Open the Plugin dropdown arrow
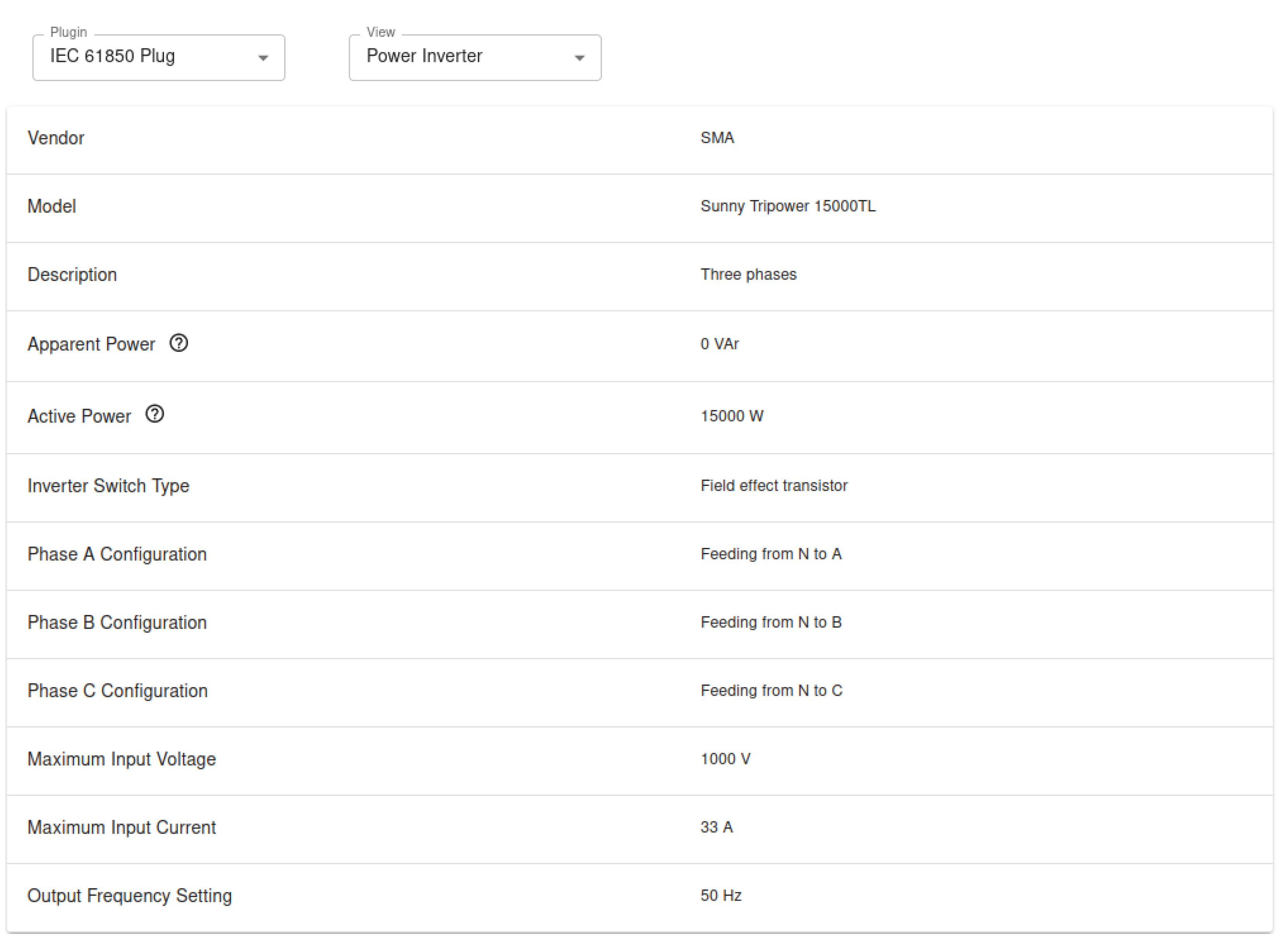Image resolution: width=1288 pixels, height=944 pixels. pos(263,58)
